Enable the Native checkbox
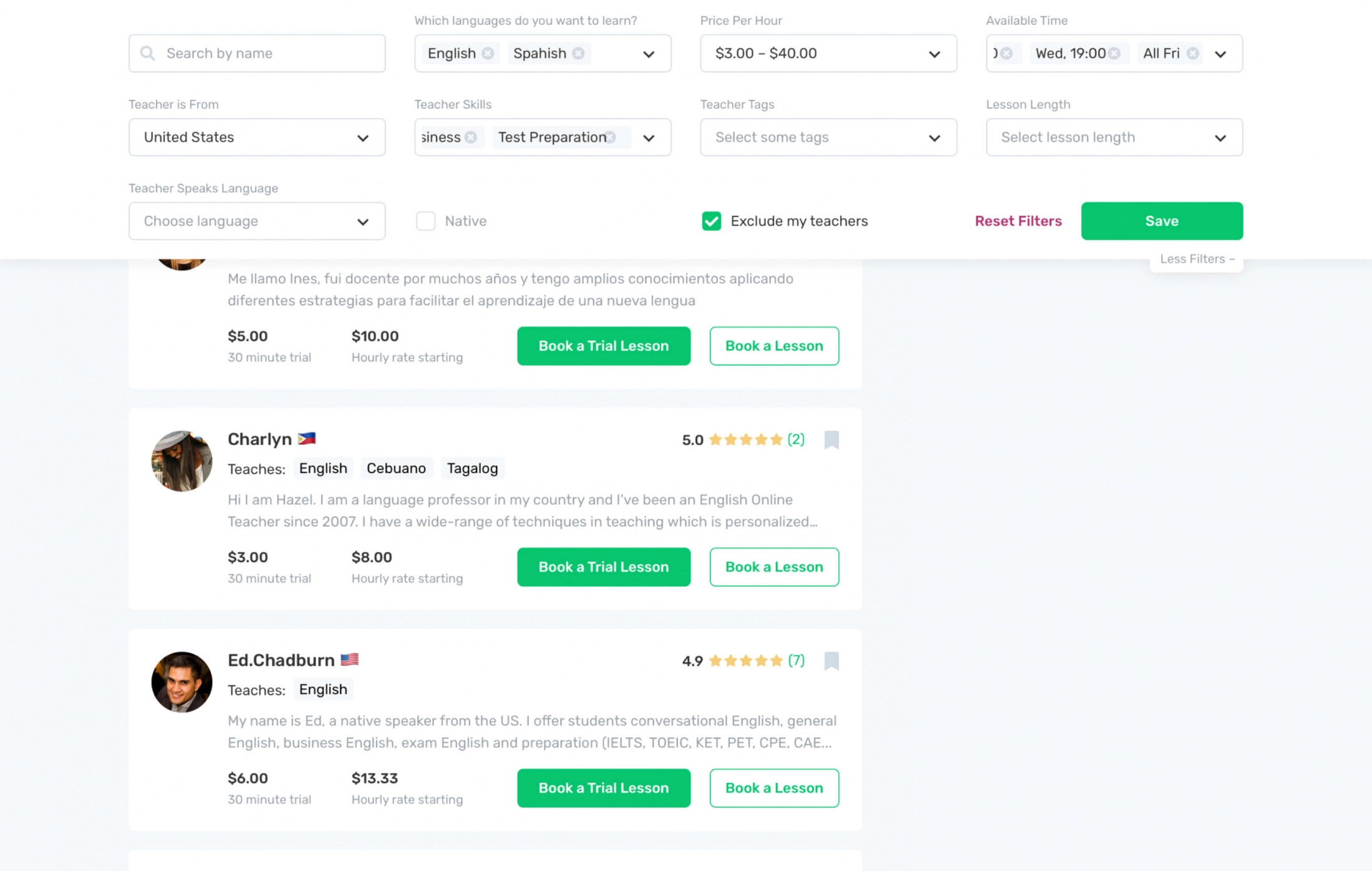The height and width of the screenshot is (871, 1372). click(425, 221)
